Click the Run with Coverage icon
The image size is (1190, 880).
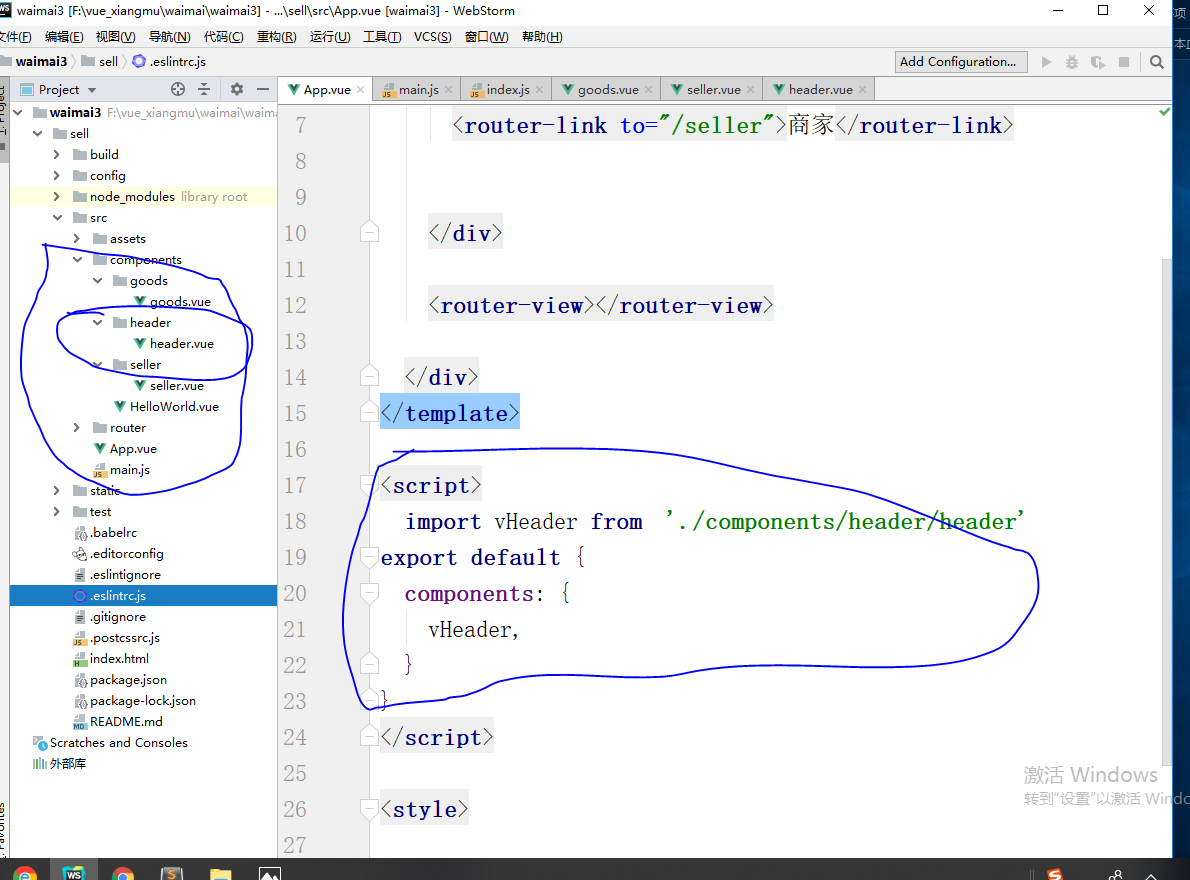(x=1097, y=61)
